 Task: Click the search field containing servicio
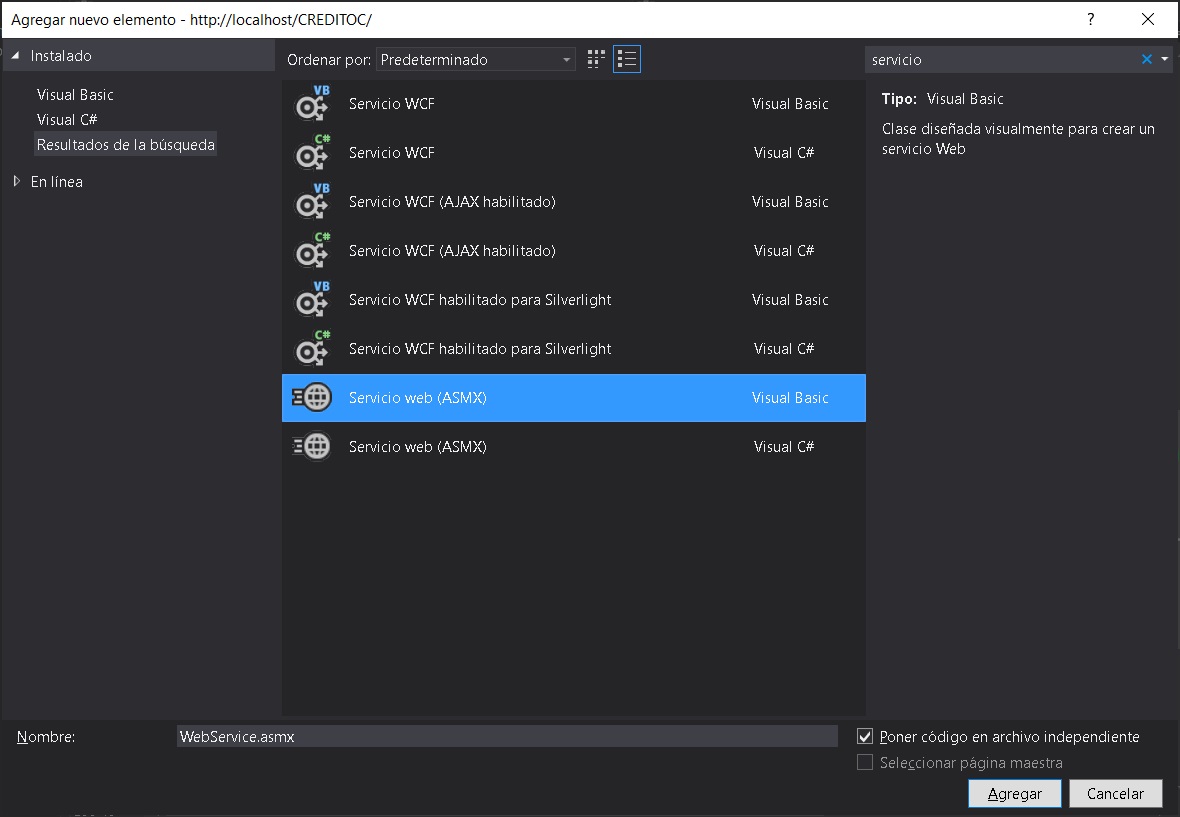[1003, 59]
